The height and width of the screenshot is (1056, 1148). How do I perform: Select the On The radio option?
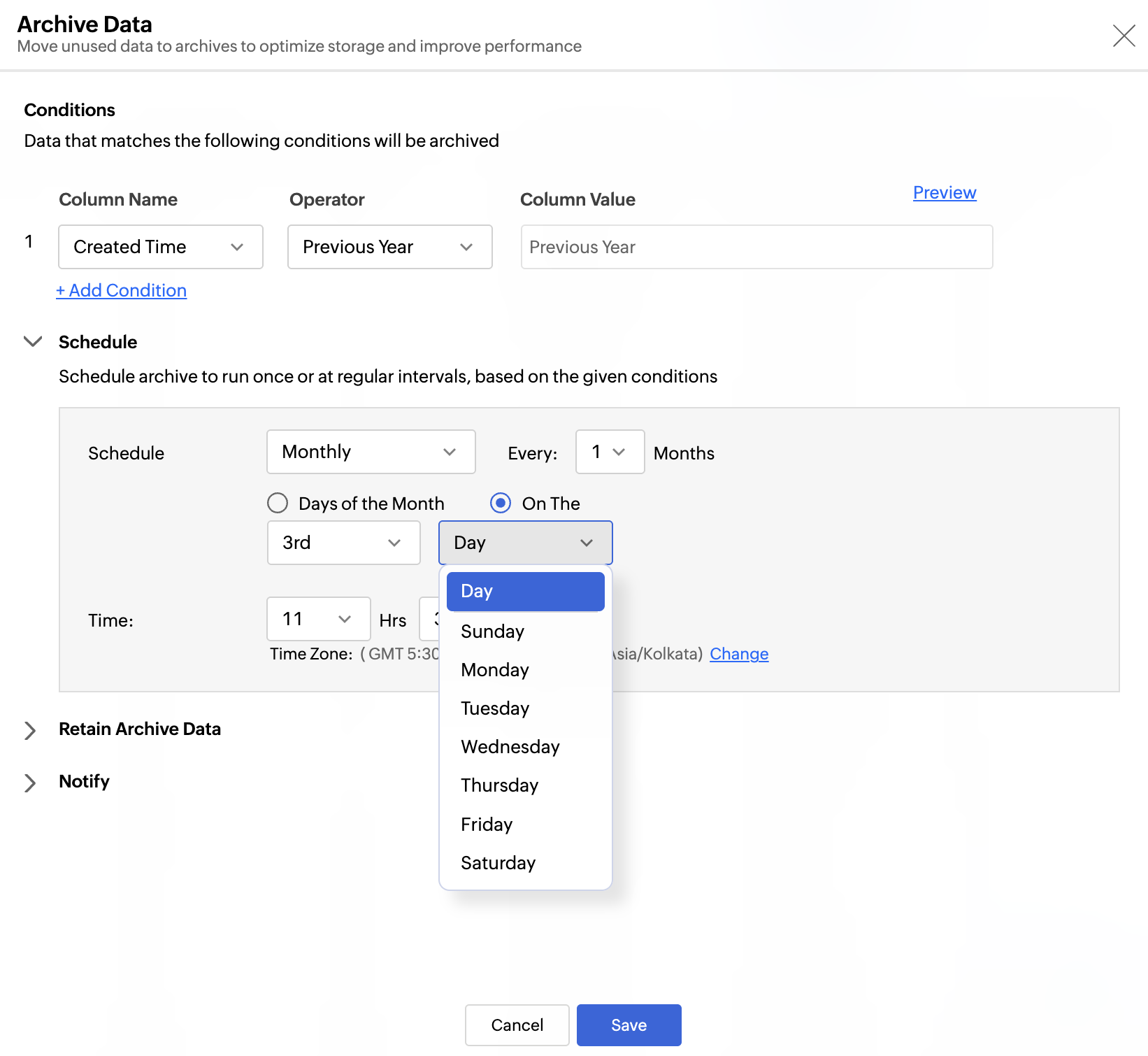tap(501, 504)
